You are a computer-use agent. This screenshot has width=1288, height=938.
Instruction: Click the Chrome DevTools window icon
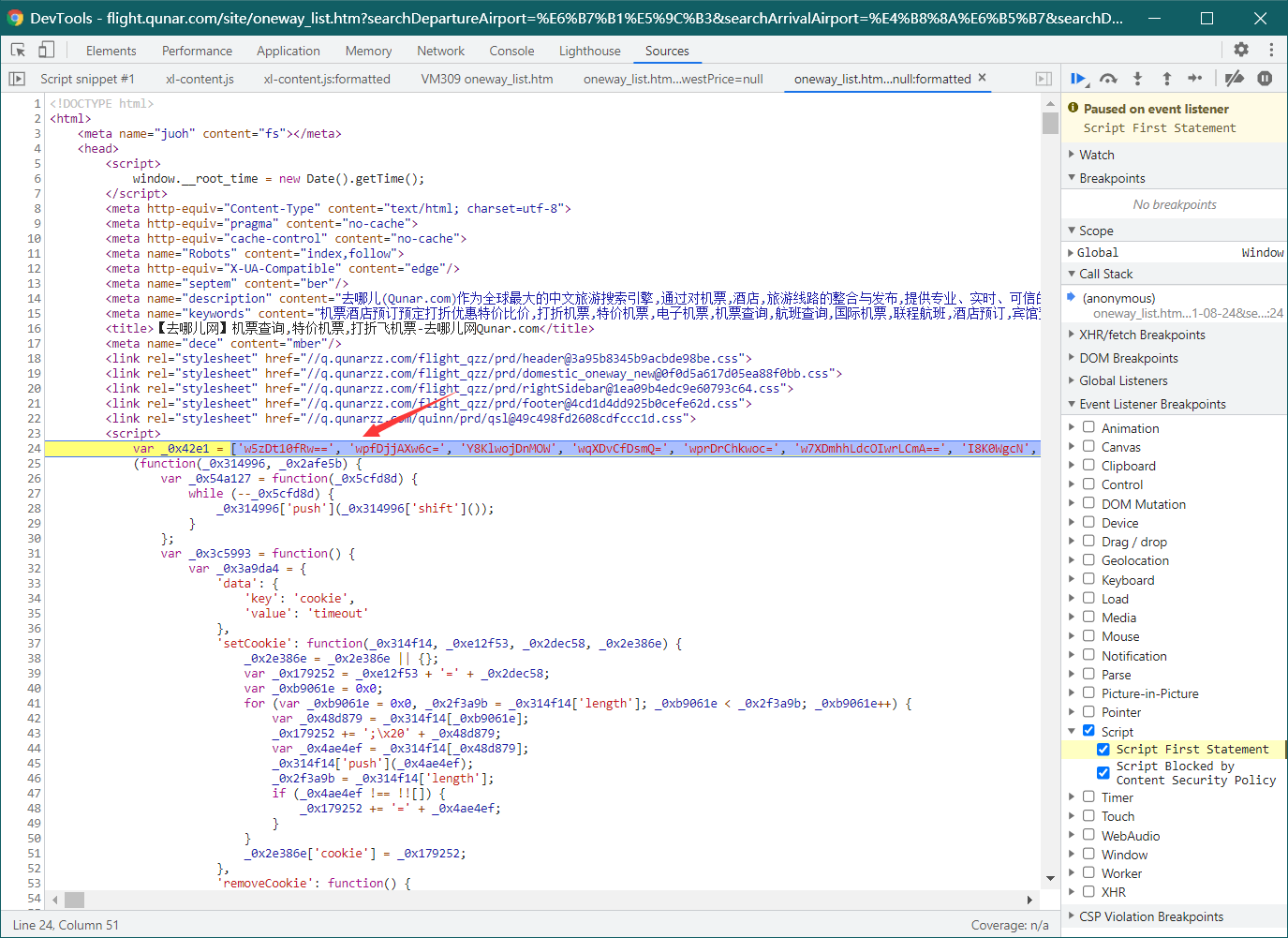(15, 18)
